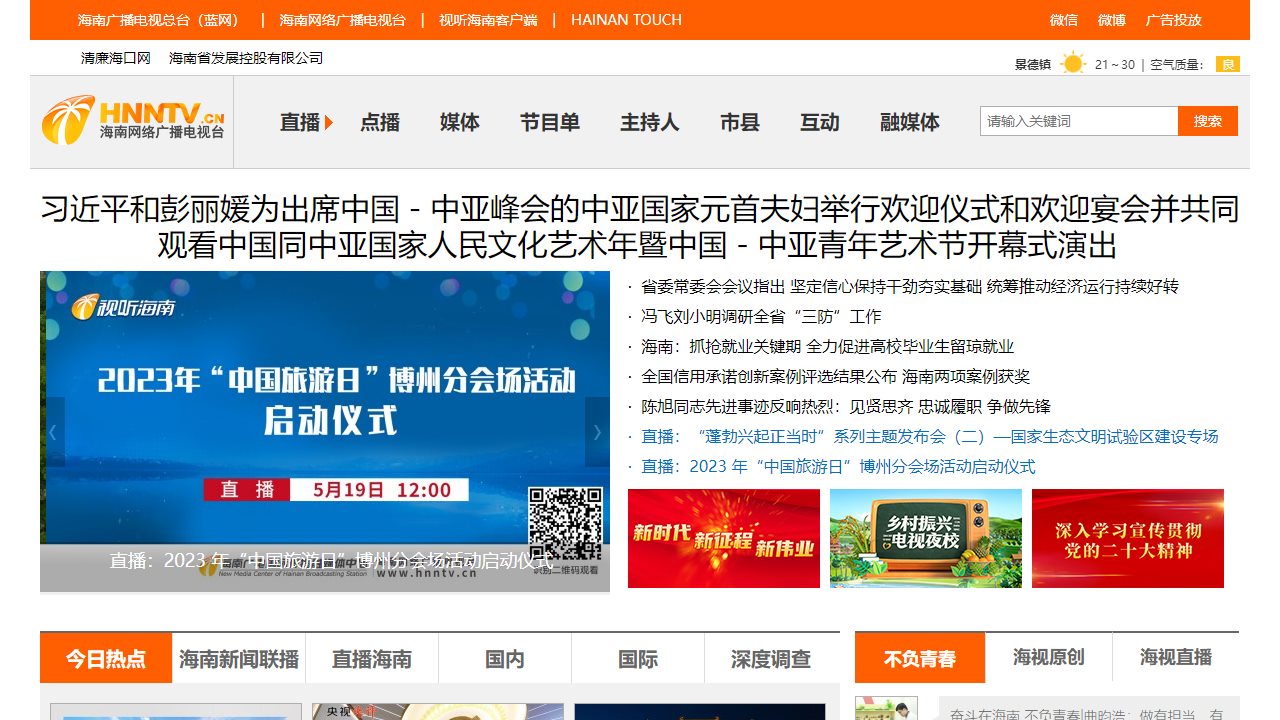Show the previous carousel slide
This screenshot has height=720, width=1280.
pyautogui.click(x=53, y=432)
